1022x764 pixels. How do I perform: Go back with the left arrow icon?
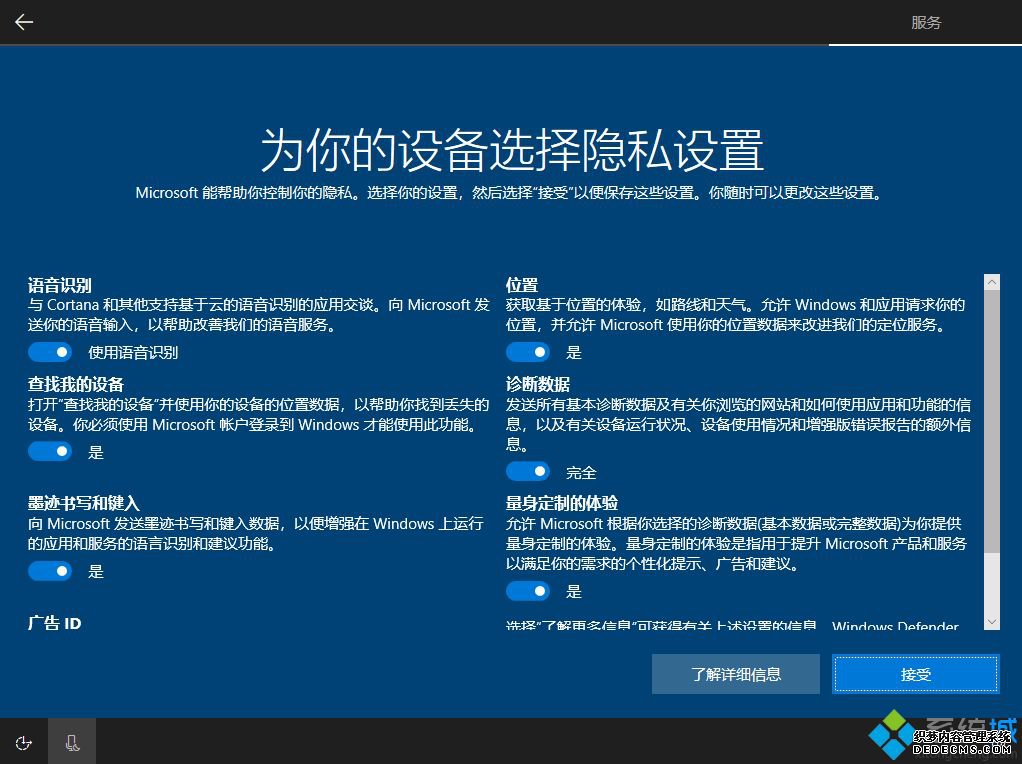[24, 22]
